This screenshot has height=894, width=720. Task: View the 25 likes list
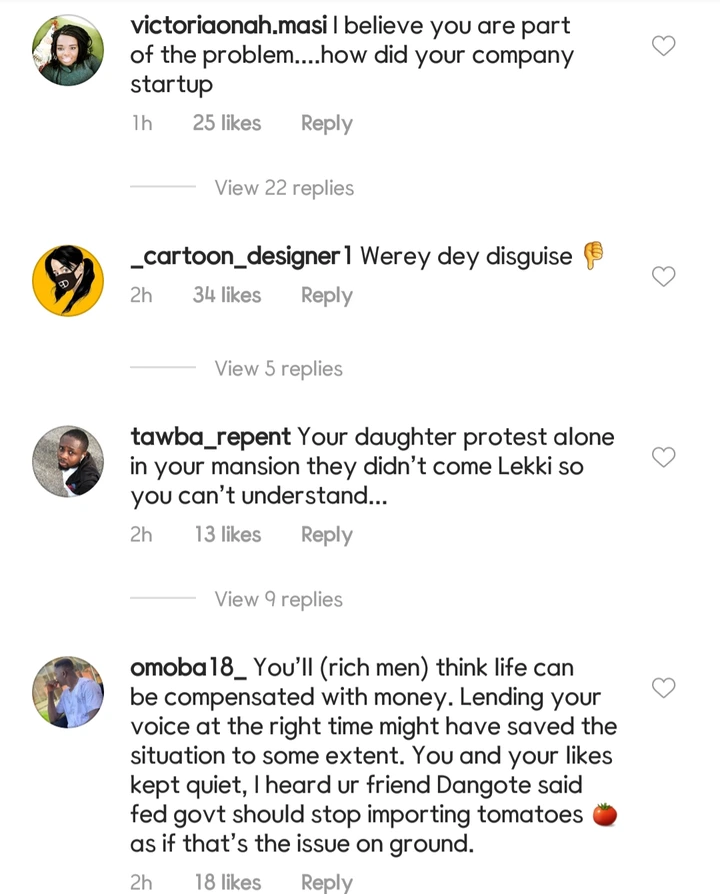tap(227, 124)
